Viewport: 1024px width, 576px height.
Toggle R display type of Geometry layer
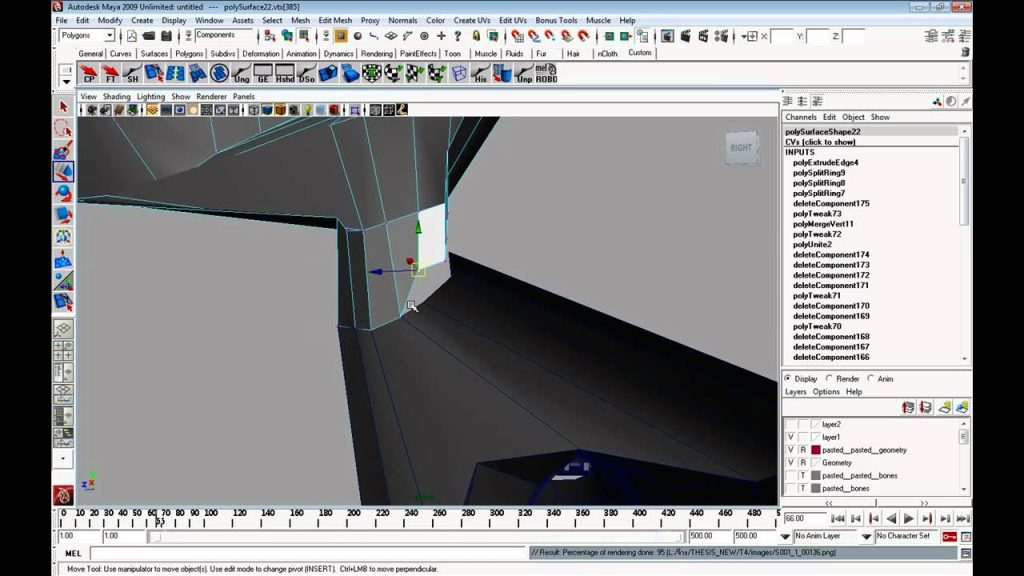coord(803,462)
